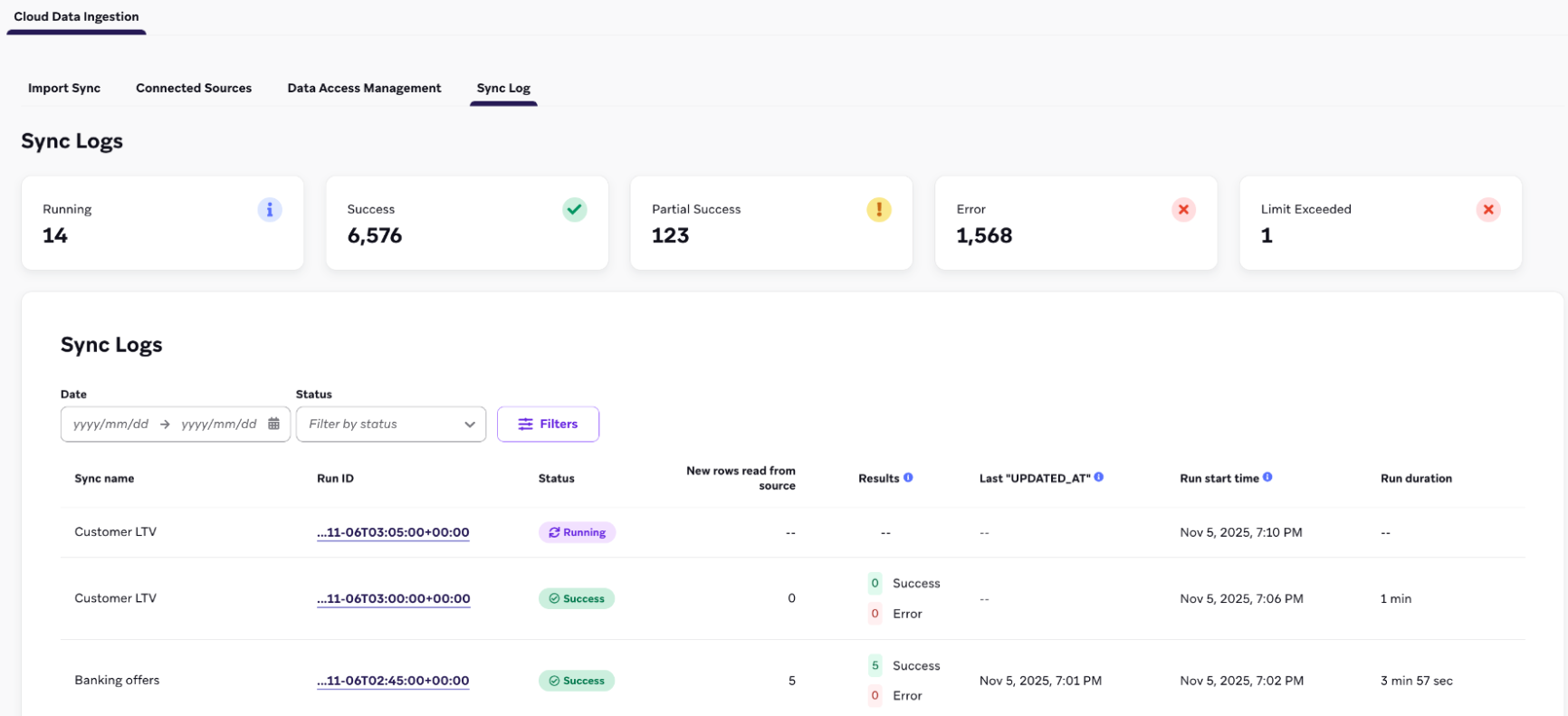Click the start date input field
This screenshot has height=716, width=1568.
tap(110, 424)
